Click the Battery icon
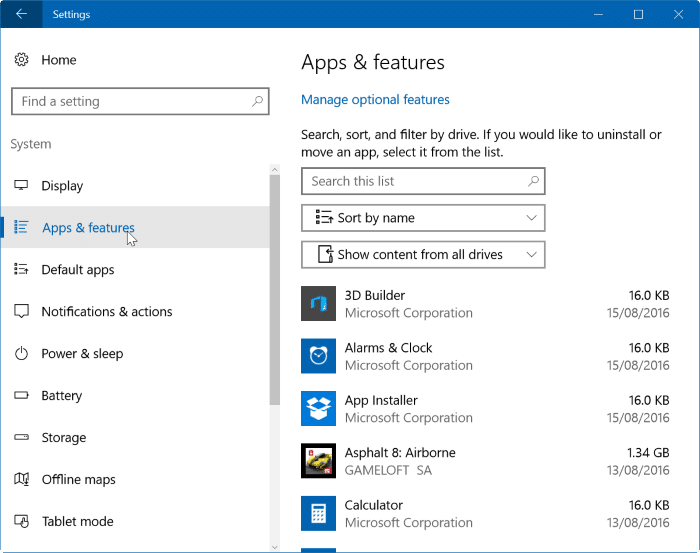This screenshot has height=553, width=700. pyautogui.click(x=21, y=395)
